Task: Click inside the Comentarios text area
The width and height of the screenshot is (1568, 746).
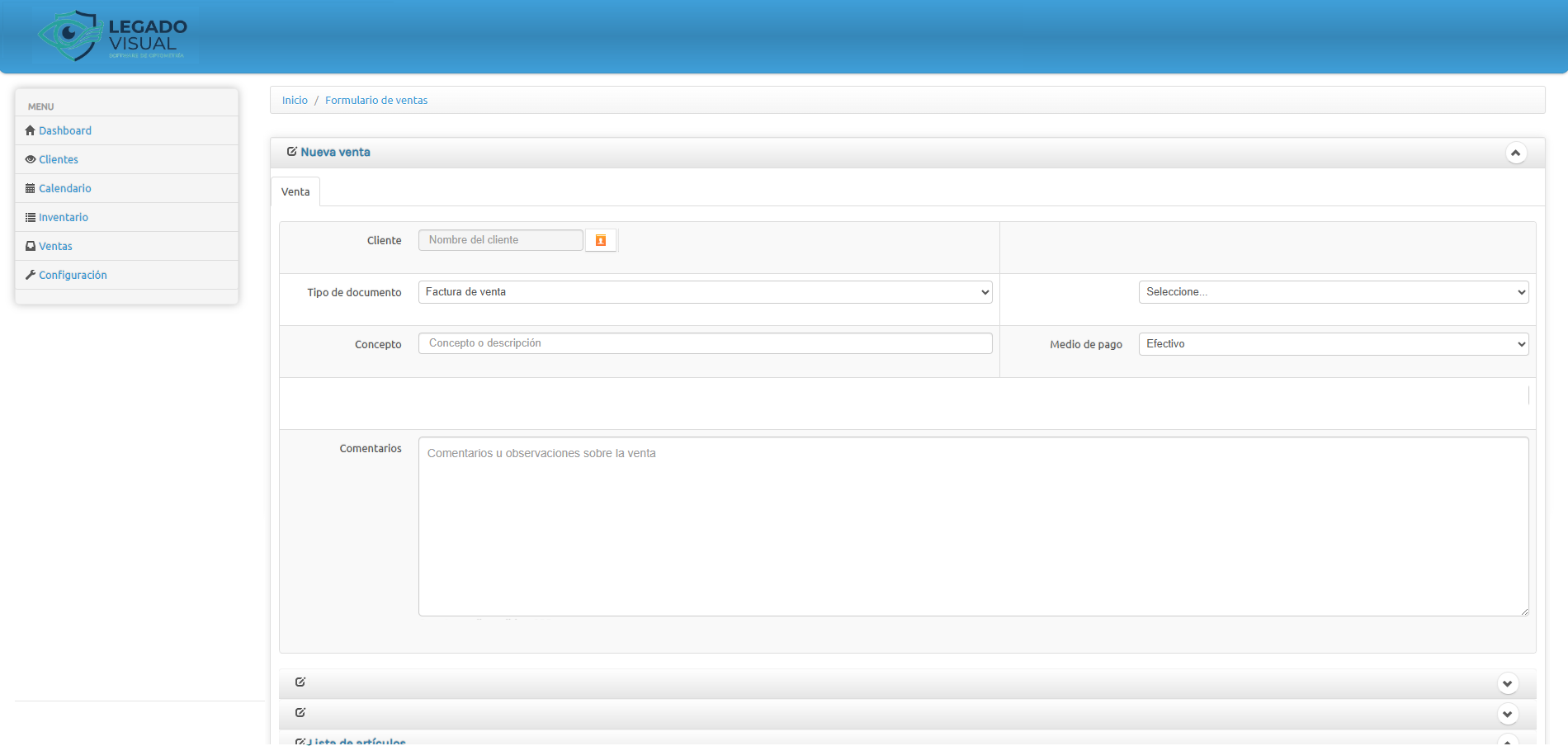Action: 972,526
